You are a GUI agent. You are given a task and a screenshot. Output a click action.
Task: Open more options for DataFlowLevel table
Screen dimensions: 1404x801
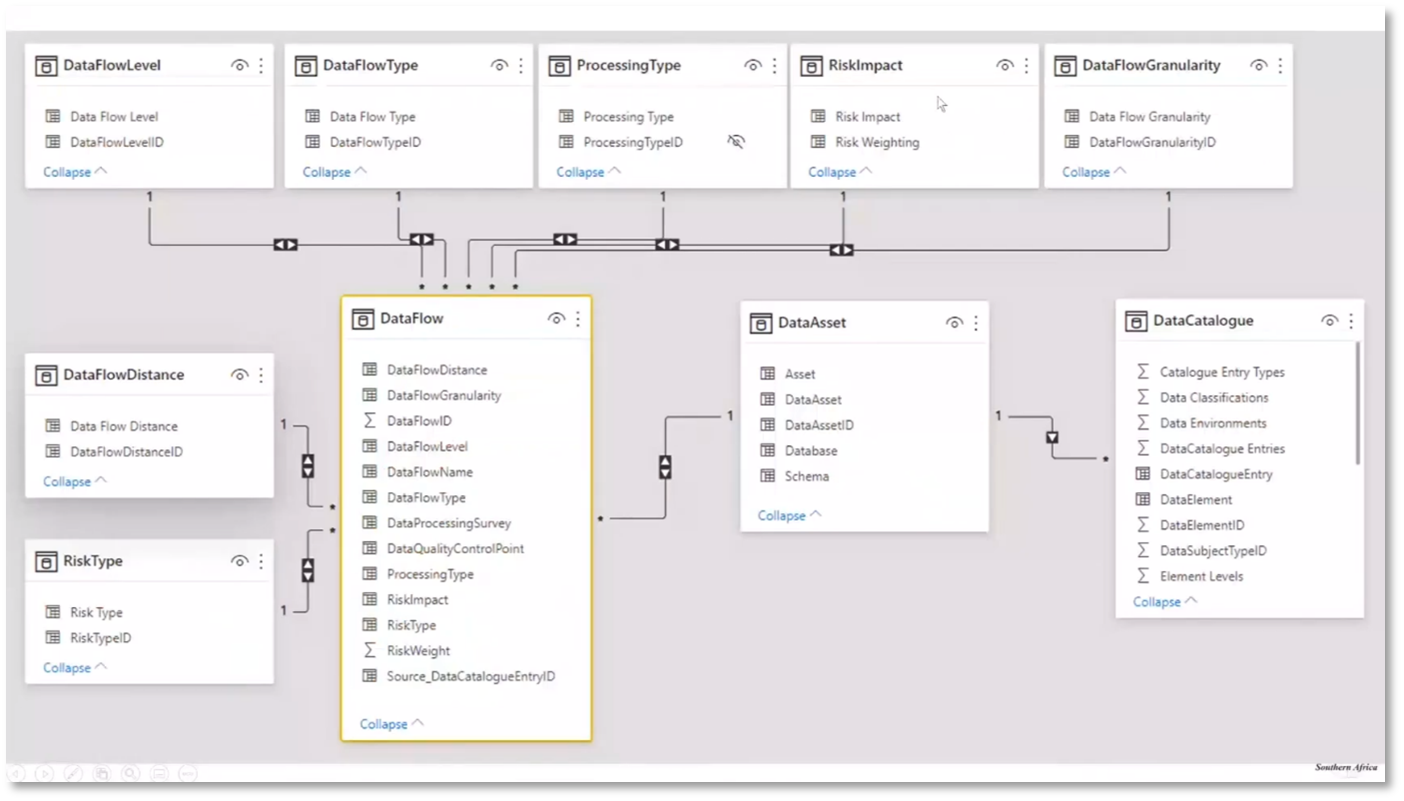point(261,66)
